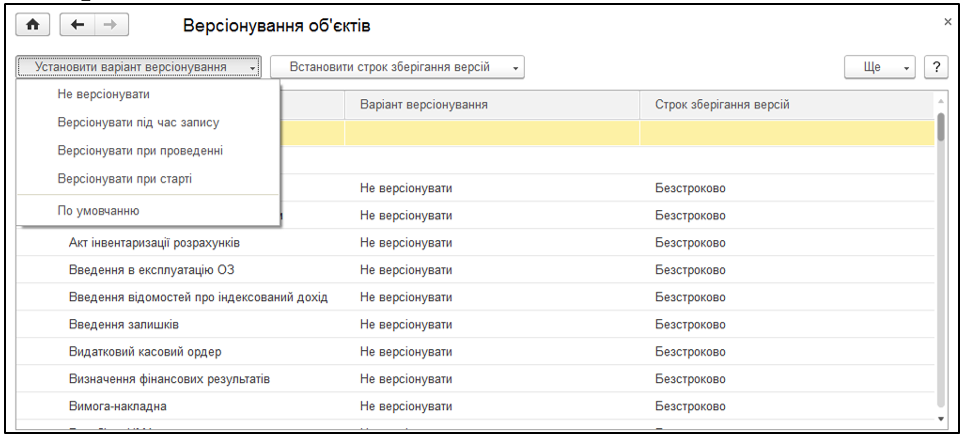
Task: Choose Версіонувати під час запису
Action: (138, 122)
